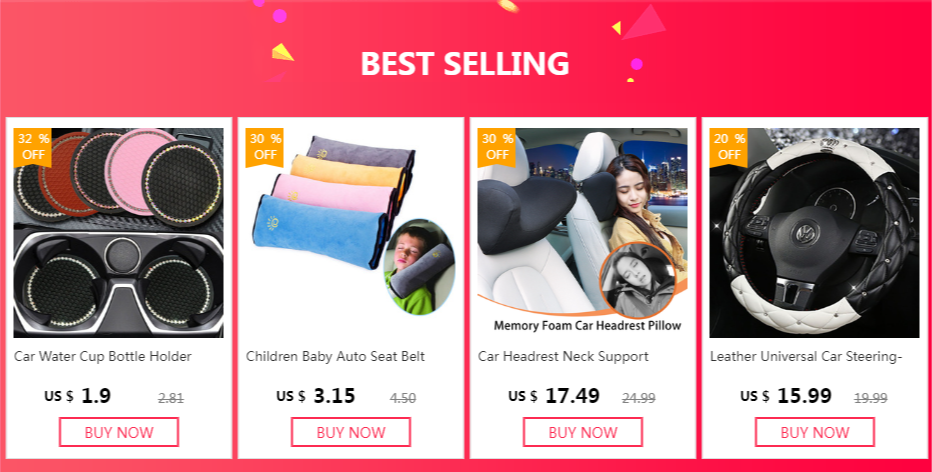The height and width of the screenshot is (472, 932).
Task: Click the 32% OFF badge on cup holder
Action: [x=33, y=147]
